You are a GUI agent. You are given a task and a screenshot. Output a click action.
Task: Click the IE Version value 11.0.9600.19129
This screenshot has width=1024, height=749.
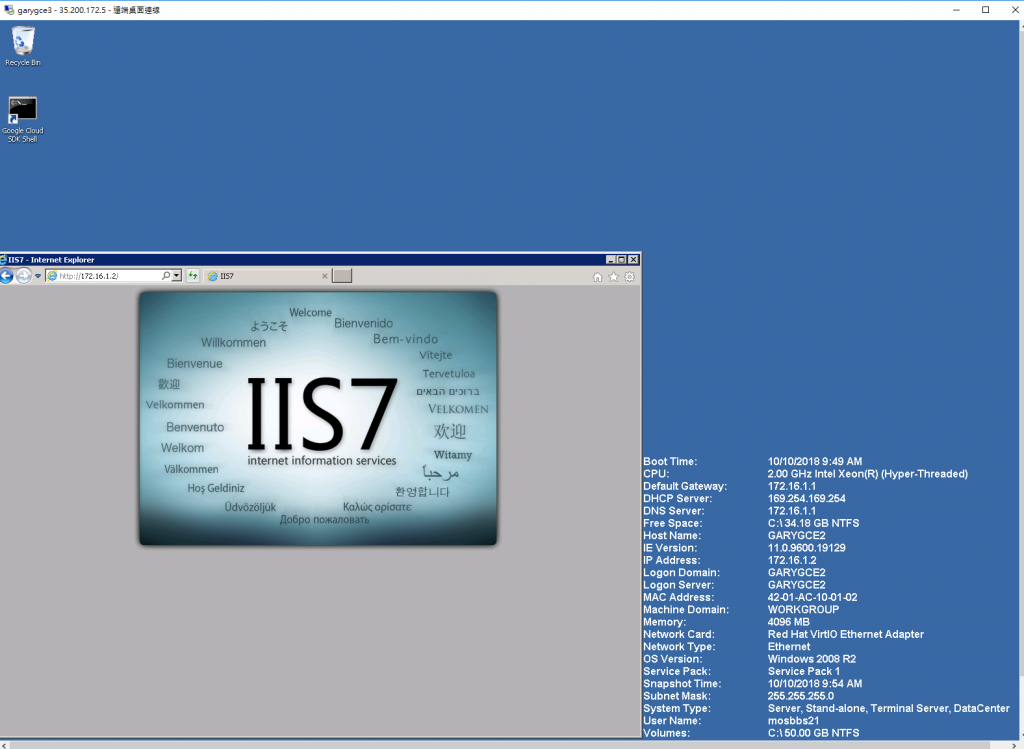tap(807, 548)
